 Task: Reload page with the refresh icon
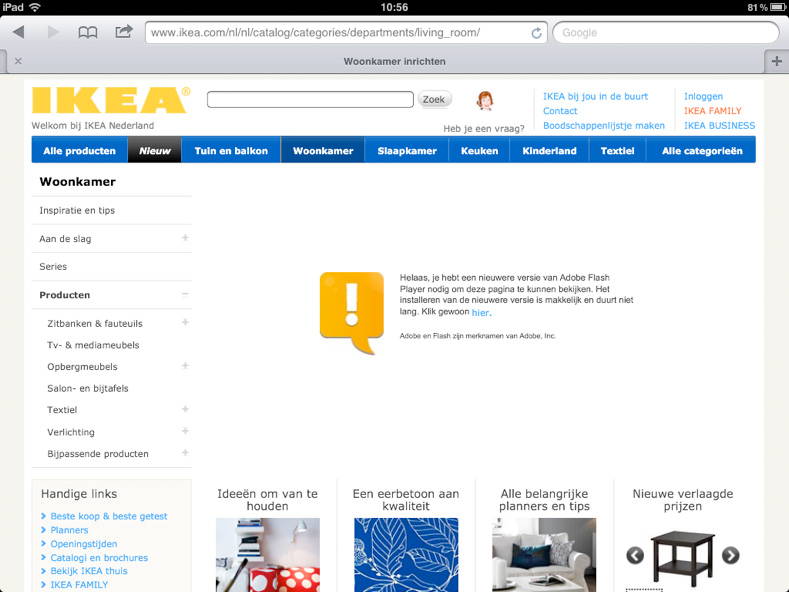coord(537,32)
